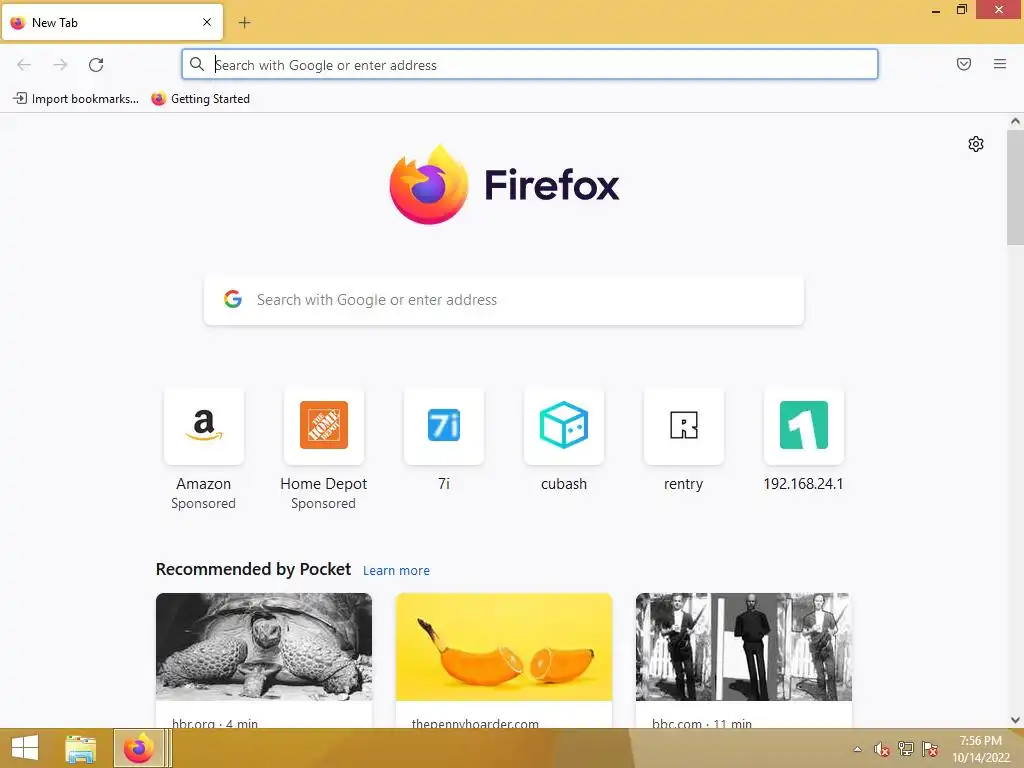Screen dimensions: 1024x768
Task: Open the network tray icon
Action: pos(906,749)
